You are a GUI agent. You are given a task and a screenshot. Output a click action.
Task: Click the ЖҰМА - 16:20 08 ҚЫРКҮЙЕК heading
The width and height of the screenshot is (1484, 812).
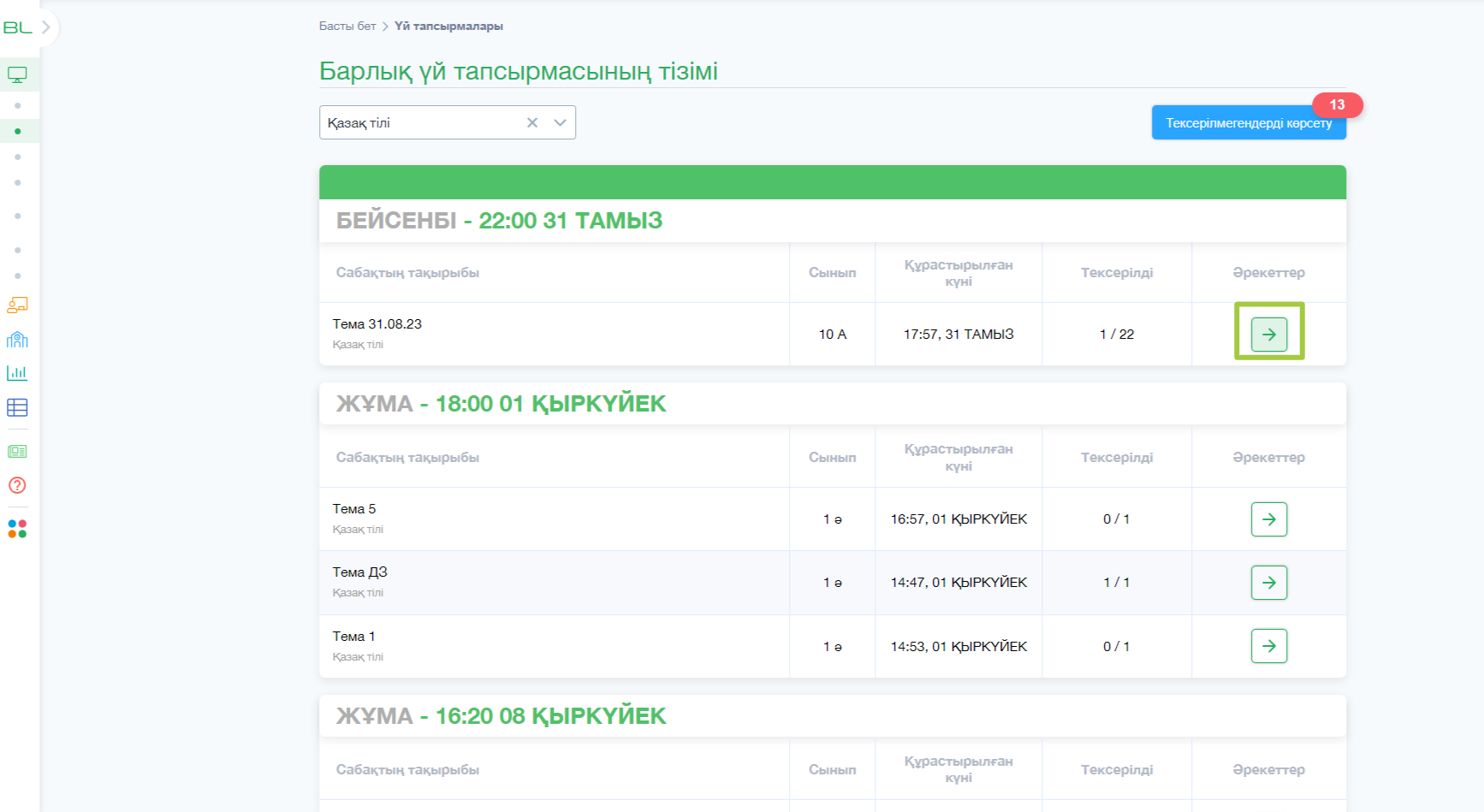(x=502, y=716)
